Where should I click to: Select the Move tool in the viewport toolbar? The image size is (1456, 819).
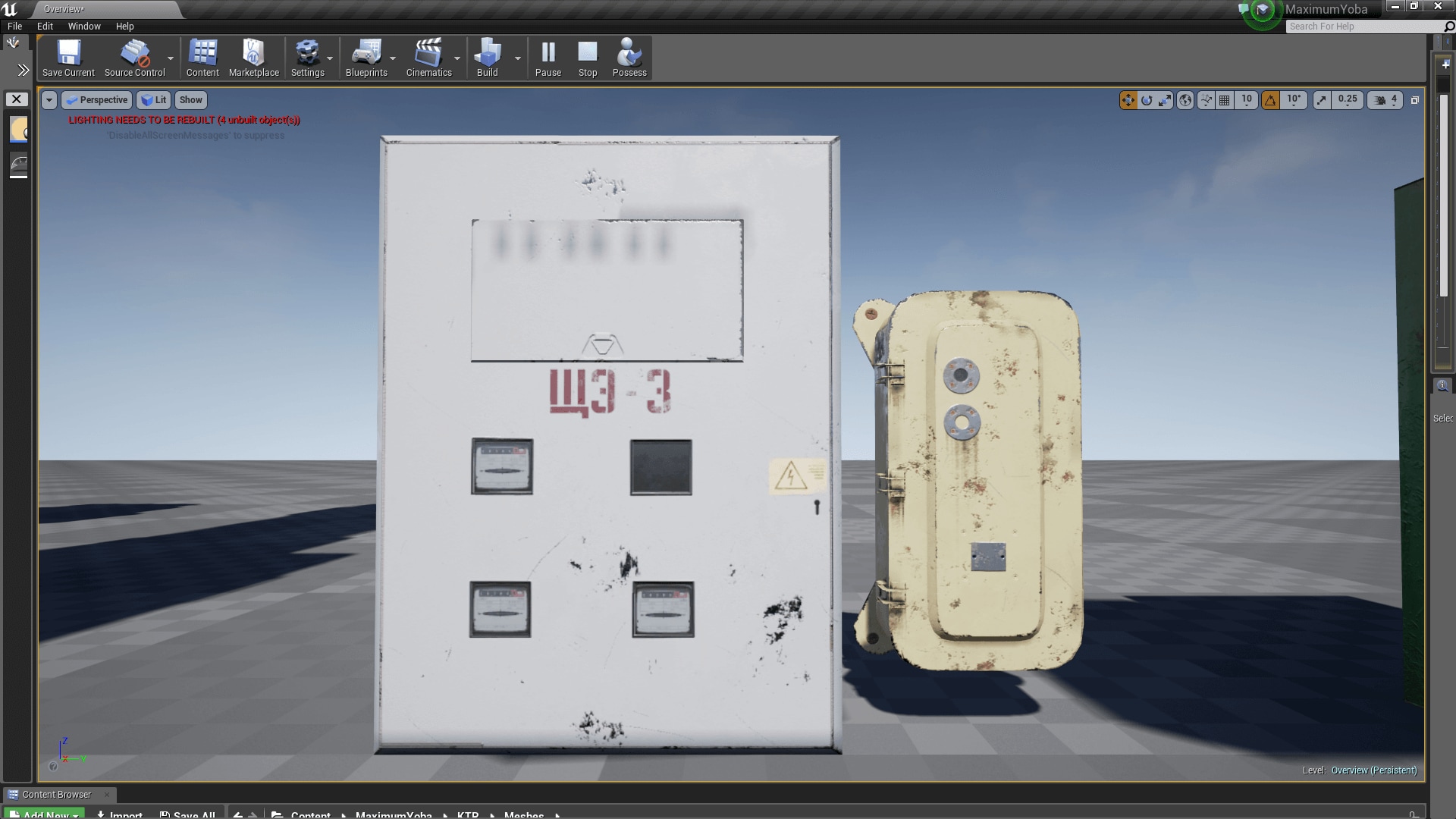tap(1128, 100)
